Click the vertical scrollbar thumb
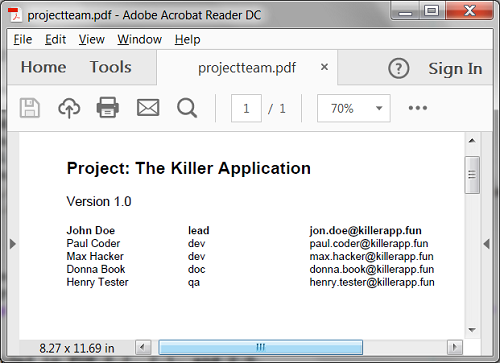Screen dimensions: 500x363 pyautogui.click(x=472, y=175)
